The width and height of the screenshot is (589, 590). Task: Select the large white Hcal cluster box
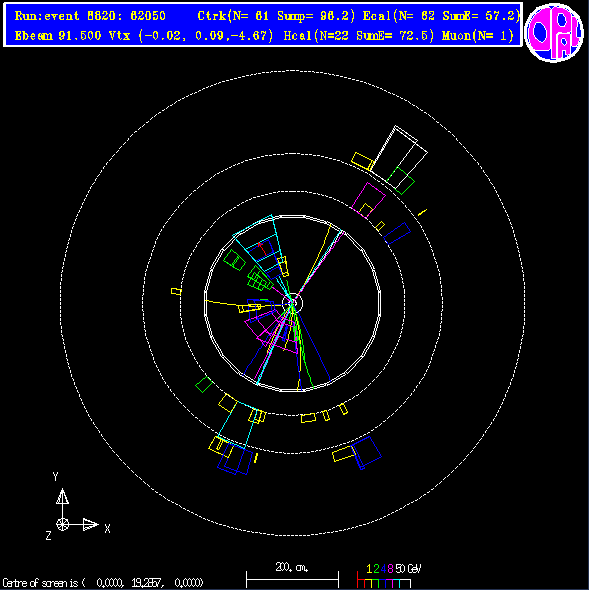[399, 155]
